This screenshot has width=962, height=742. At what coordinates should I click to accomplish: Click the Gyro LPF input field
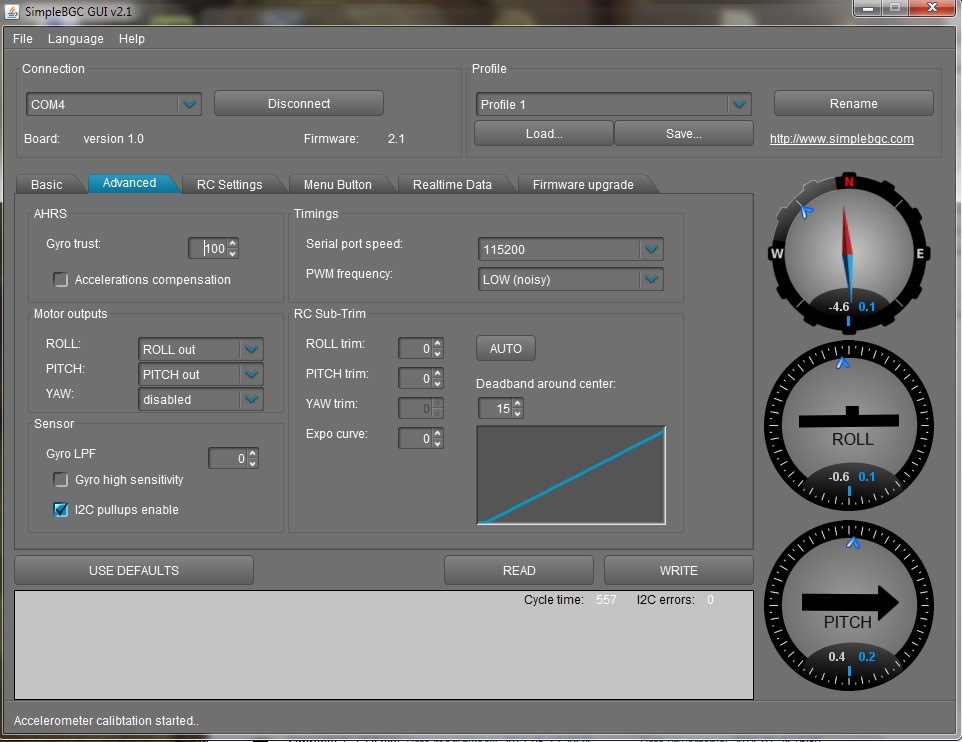click(x=227, y=458)
